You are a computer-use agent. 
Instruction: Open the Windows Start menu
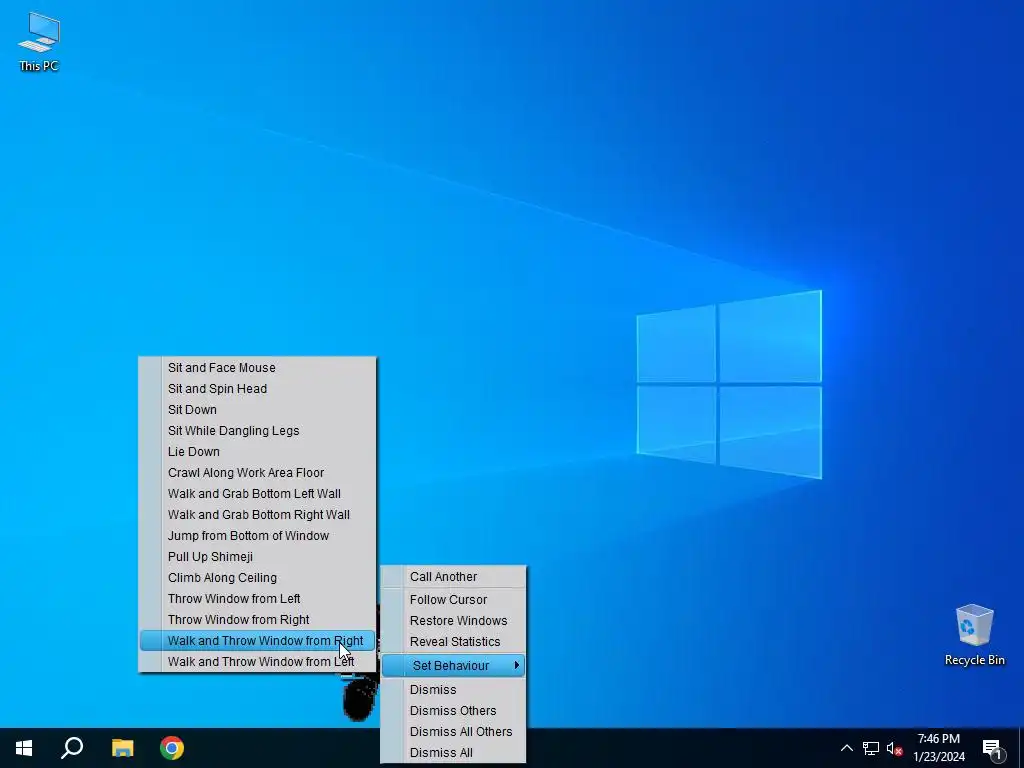[x=24, y=748]
